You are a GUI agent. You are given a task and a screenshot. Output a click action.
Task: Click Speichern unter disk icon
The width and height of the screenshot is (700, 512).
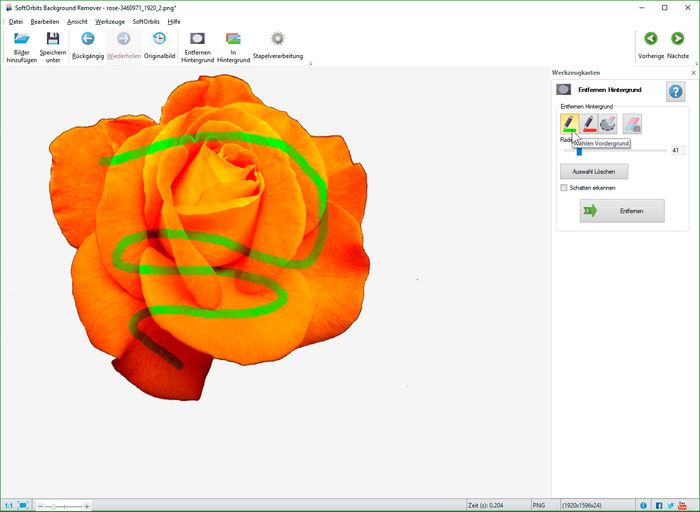point(53,39)
